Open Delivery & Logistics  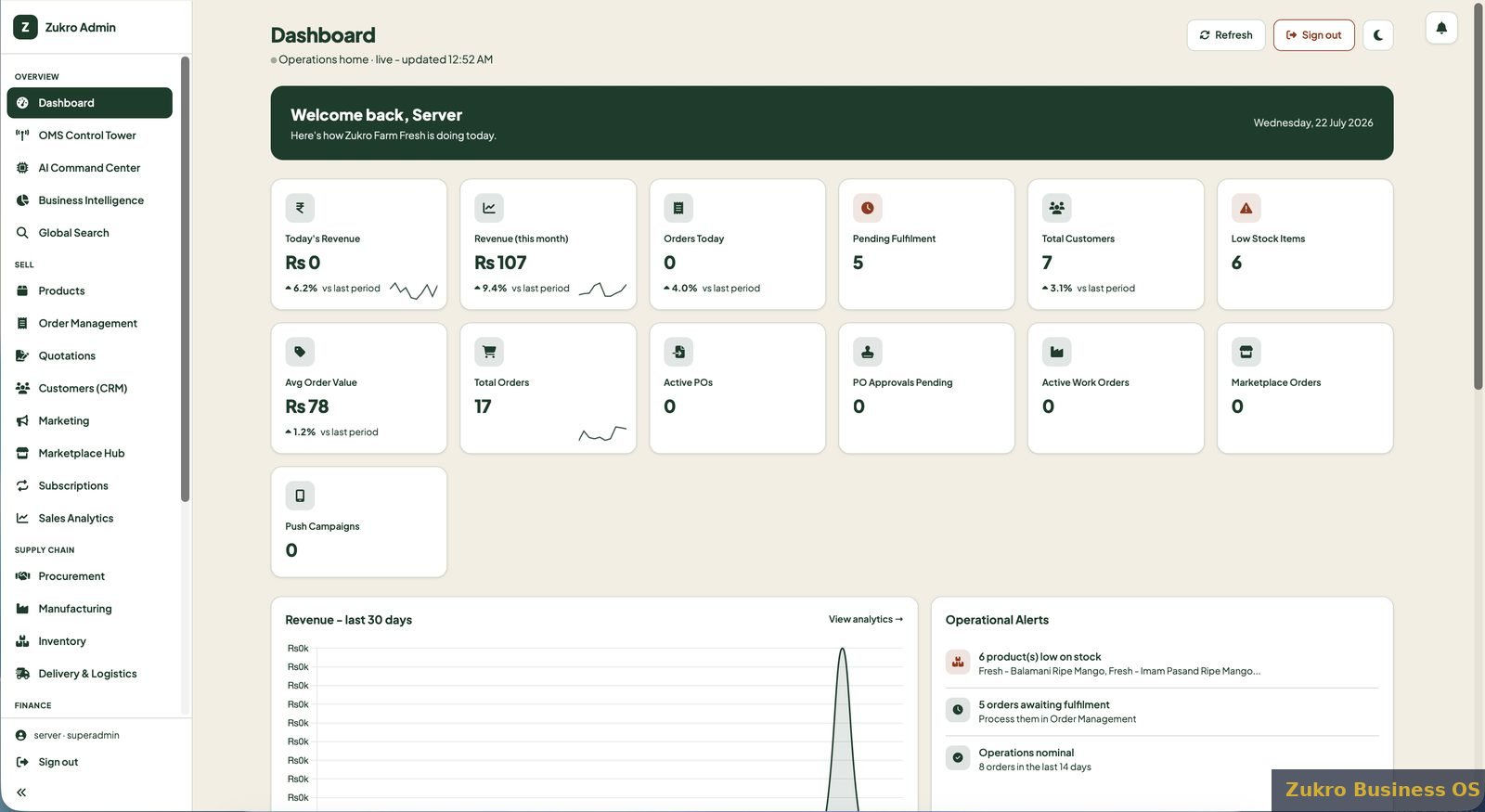click(x=89, y=674)
